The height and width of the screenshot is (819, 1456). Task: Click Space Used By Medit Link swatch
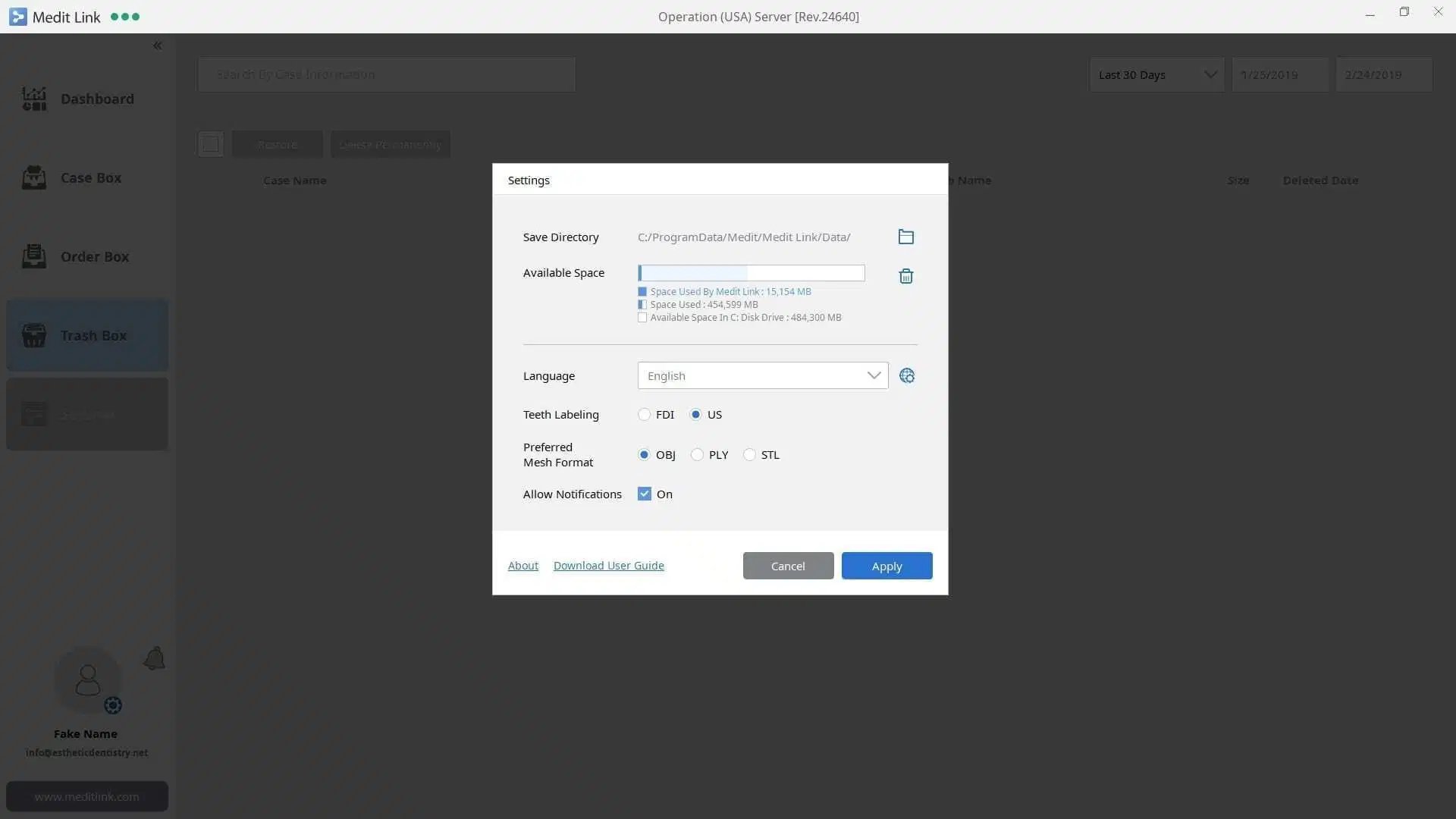(x=642, y=292)
